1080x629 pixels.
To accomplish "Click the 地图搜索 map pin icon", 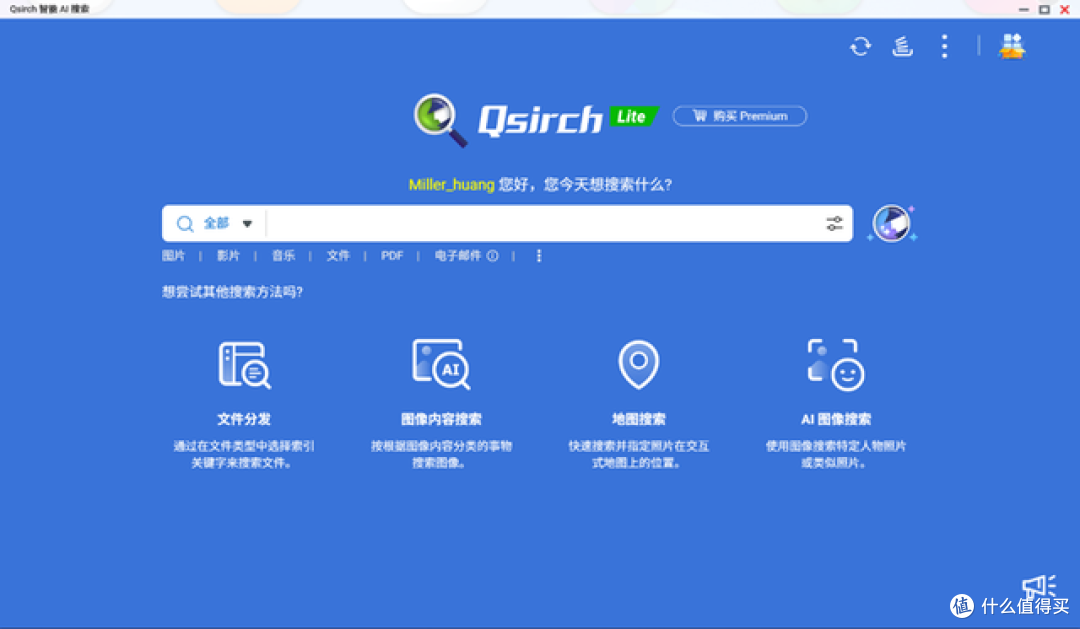I will [x=638, y=364].
